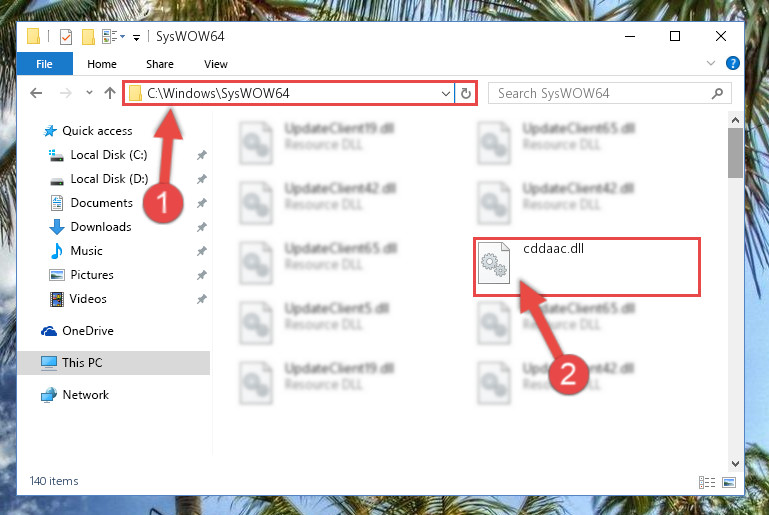The image size is (769, 515).
Task: Open Customize Quick Access Toolbar dropdown
Action: (x=136, y=37)
